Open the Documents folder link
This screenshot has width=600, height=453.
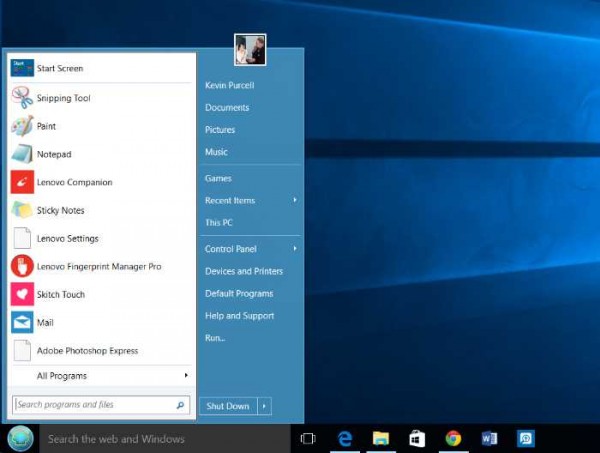227,108
